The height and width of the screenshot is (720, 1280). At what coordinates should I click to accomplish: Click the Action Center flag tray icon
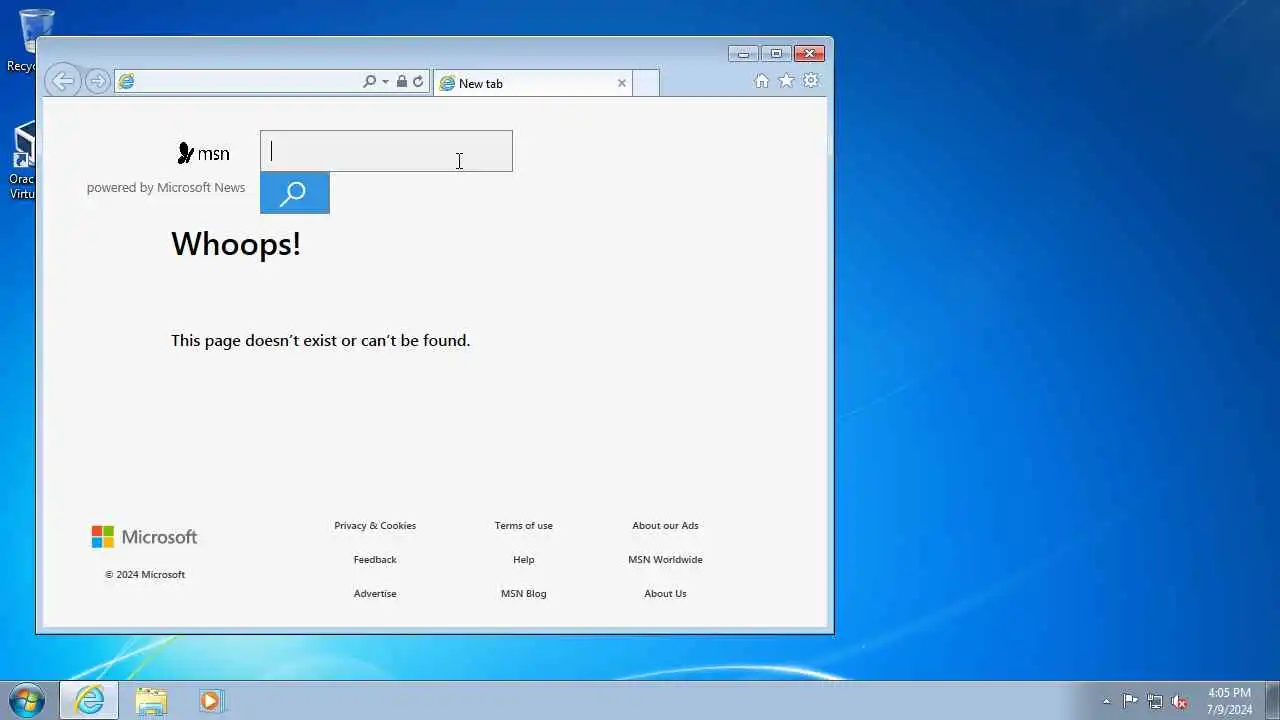(1130, 701)
